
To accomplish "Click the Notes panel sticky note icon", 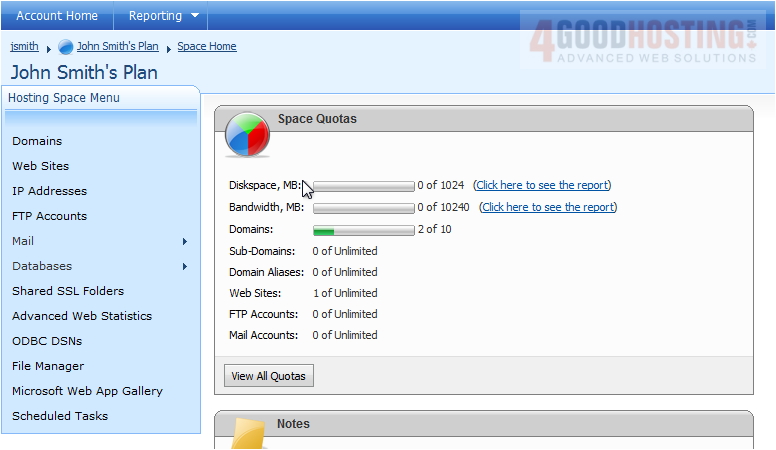I will pyautogui.click(x=249, y=434).
